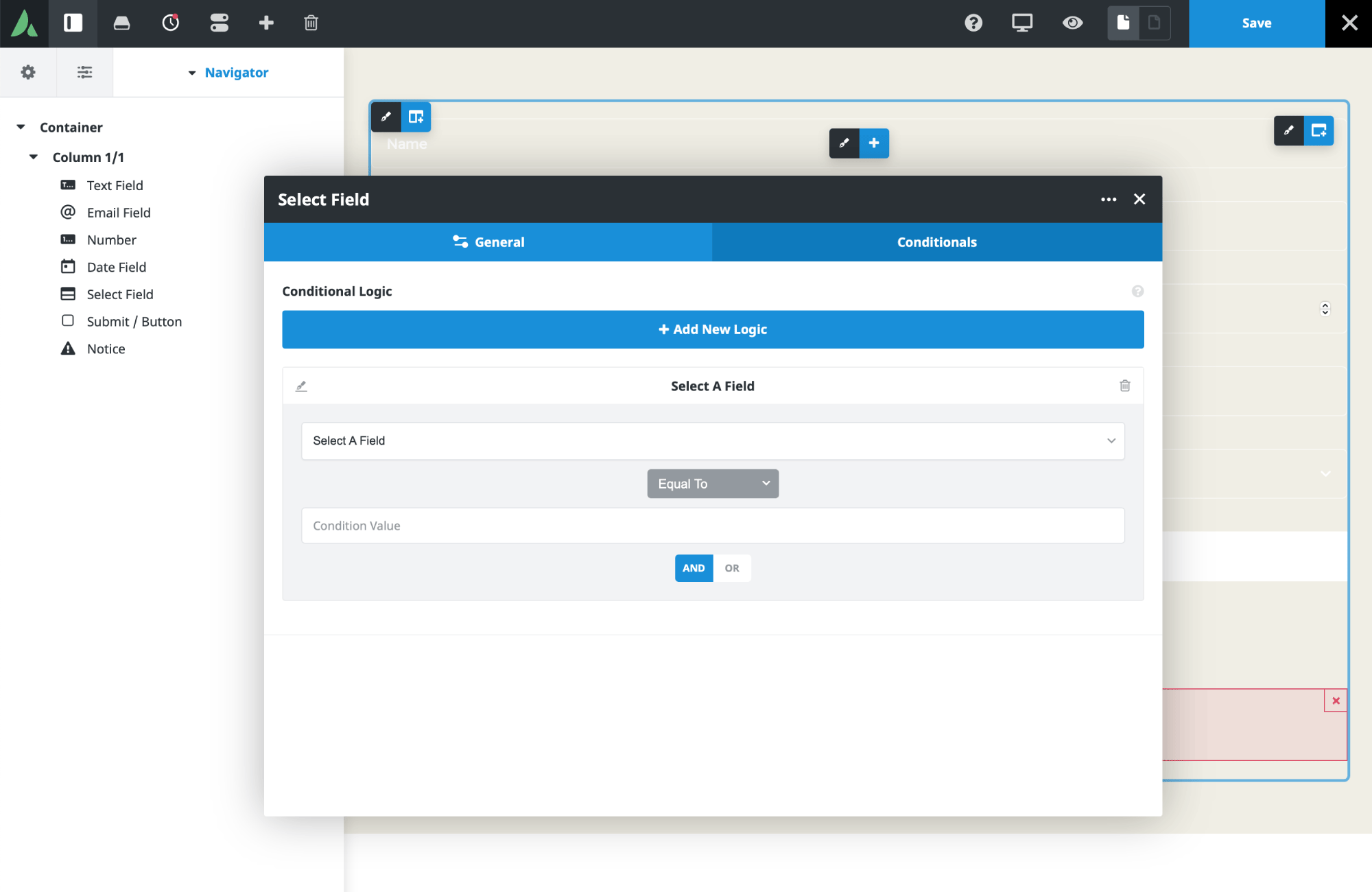Open the Equal To comparison dropdown

713,484
